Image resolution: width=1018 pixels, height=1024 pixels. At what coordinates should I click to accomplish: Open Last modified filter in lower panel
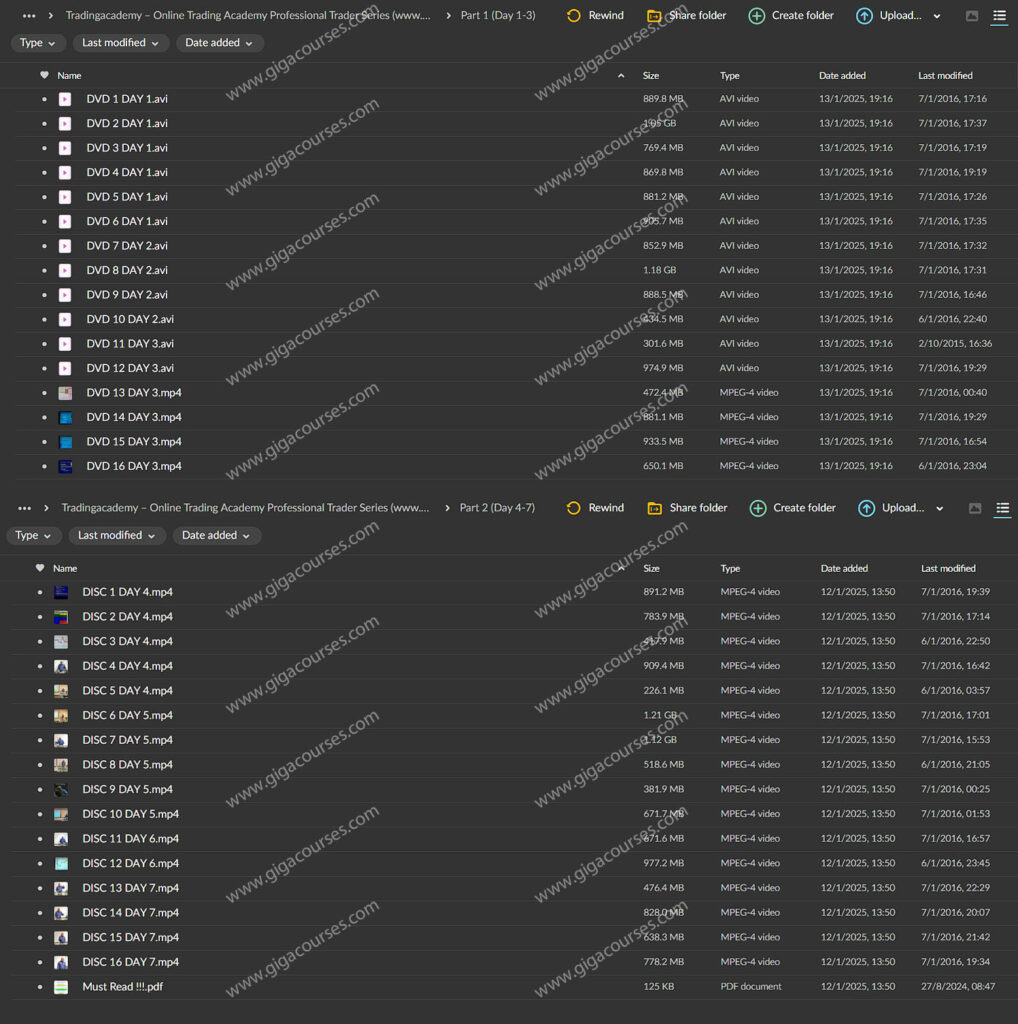(116, 536)
